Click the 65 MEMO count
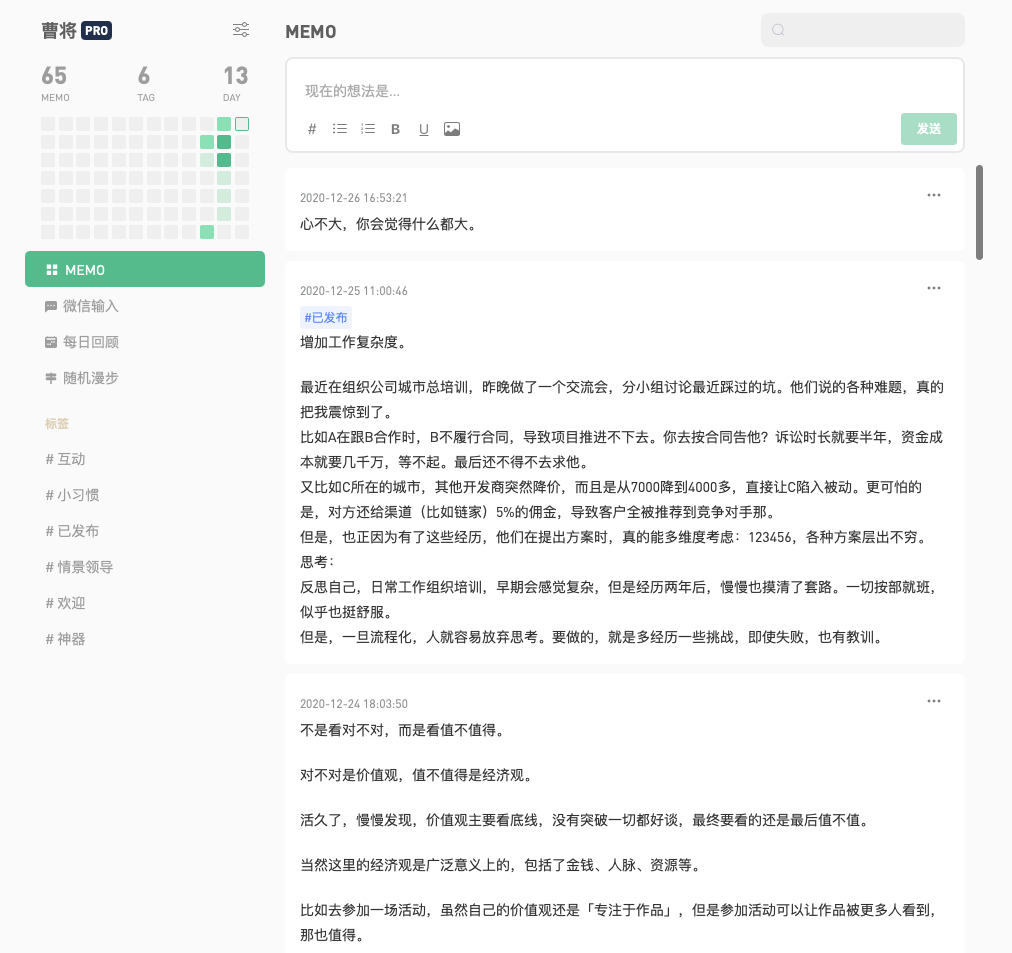Image resolution: width=1012 pixels, height=953 pixels. click(x=55, y=83)
